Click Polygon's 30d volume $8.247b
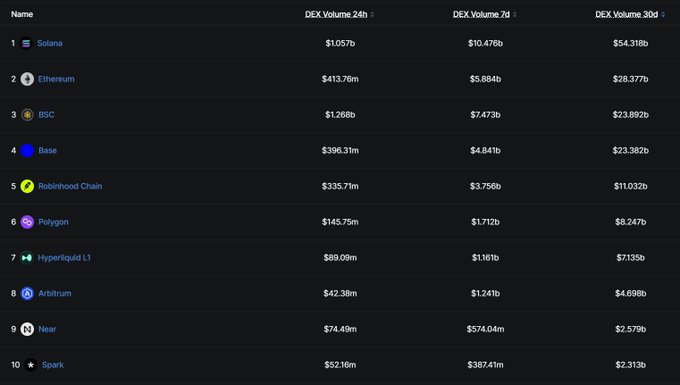 tap(631, 222)
